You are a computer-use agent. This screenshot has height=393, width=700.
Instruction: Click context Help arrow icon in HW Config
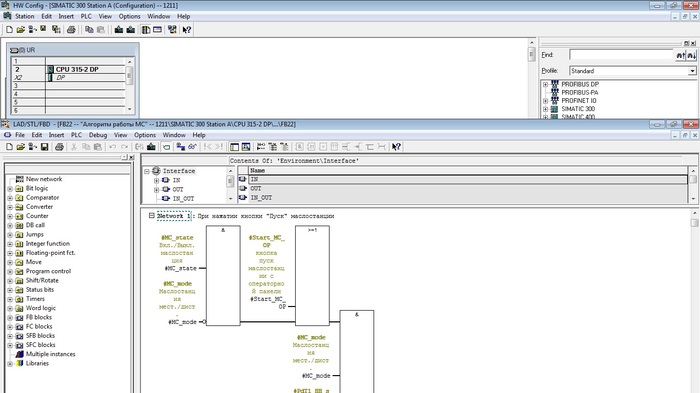pyautogui.click(x=187, y=30)
